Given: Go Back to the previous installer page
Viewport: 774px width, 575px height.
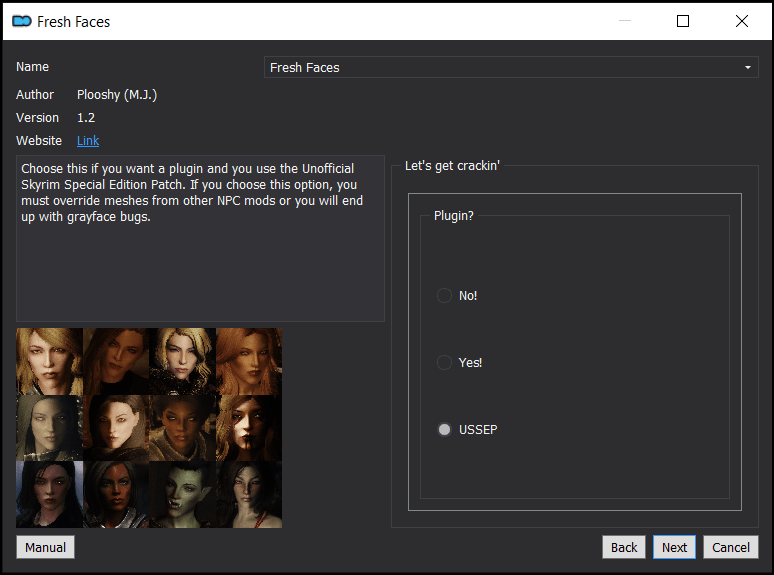Looking at the screenshot, I should 623,547.
